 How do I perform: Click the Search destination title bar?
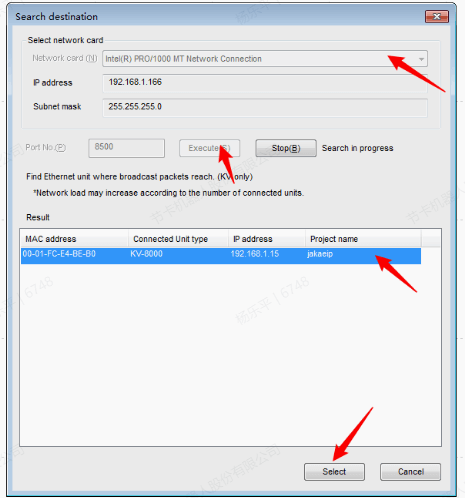[217, 16]
